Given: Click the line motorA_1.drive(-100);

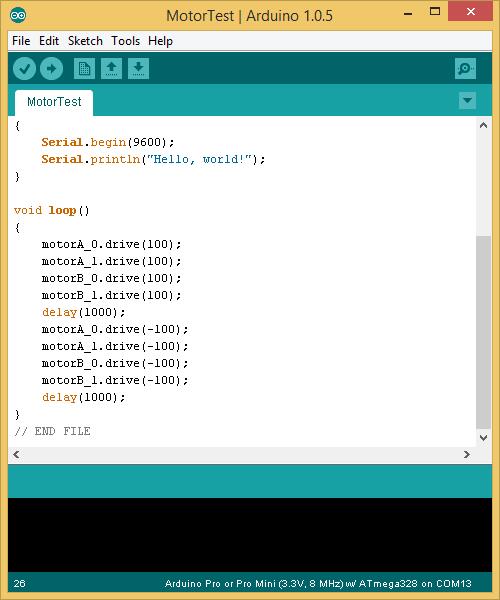Looking at the screenshot, I should [115, 346].
